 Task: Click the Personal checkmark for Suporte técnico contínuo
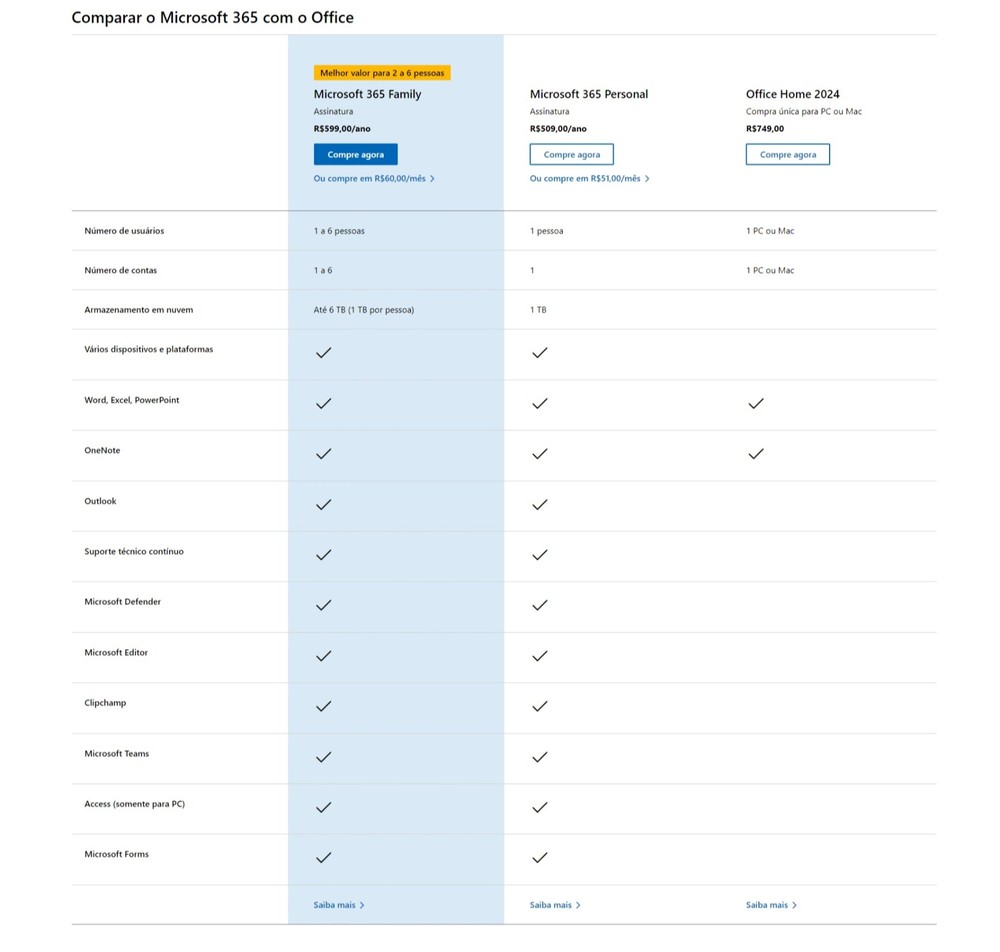tap(540, 555)
